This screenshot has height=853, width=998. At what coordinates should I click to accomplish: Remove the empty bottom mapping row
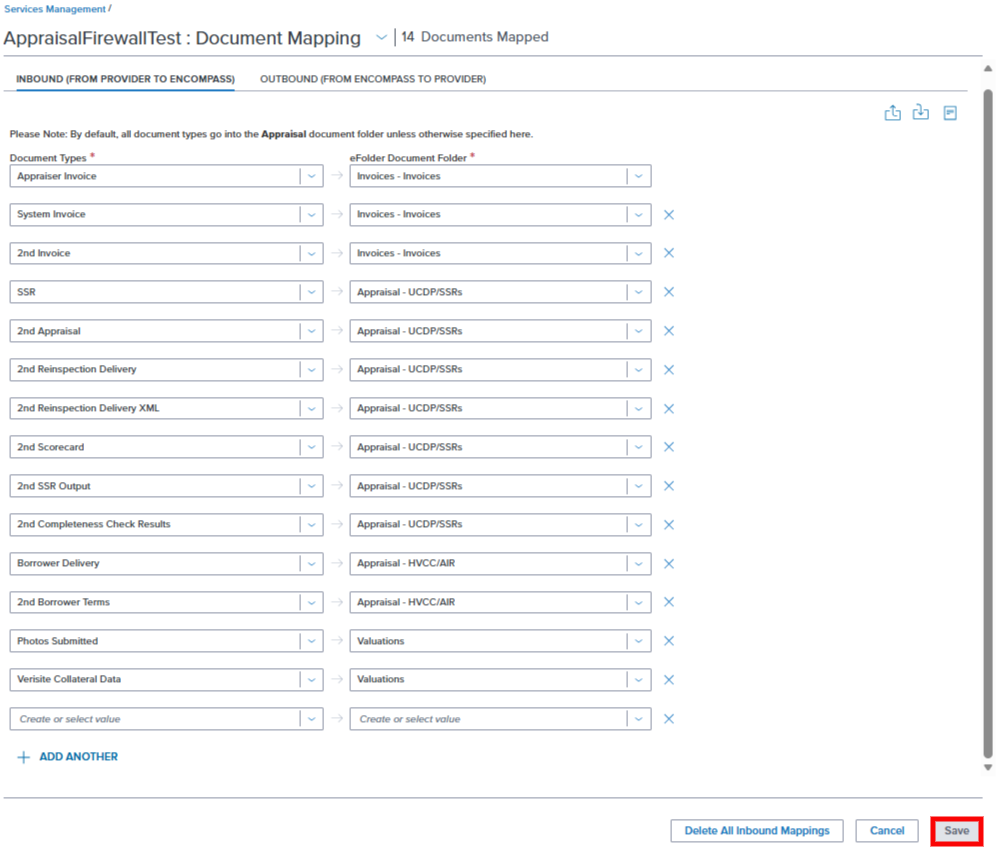pos(669,719)
